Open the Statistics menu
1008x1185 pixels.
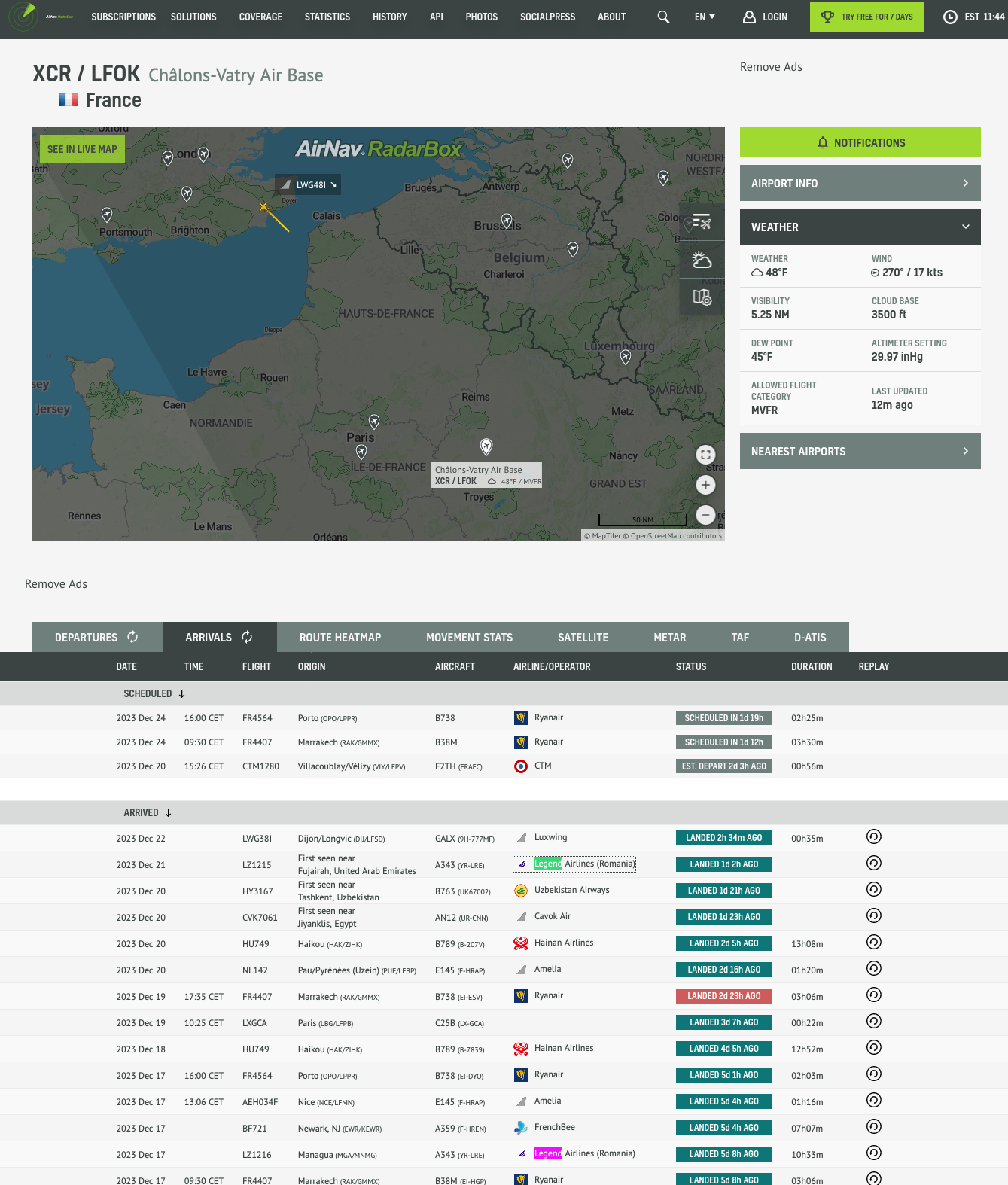[327, 17]
